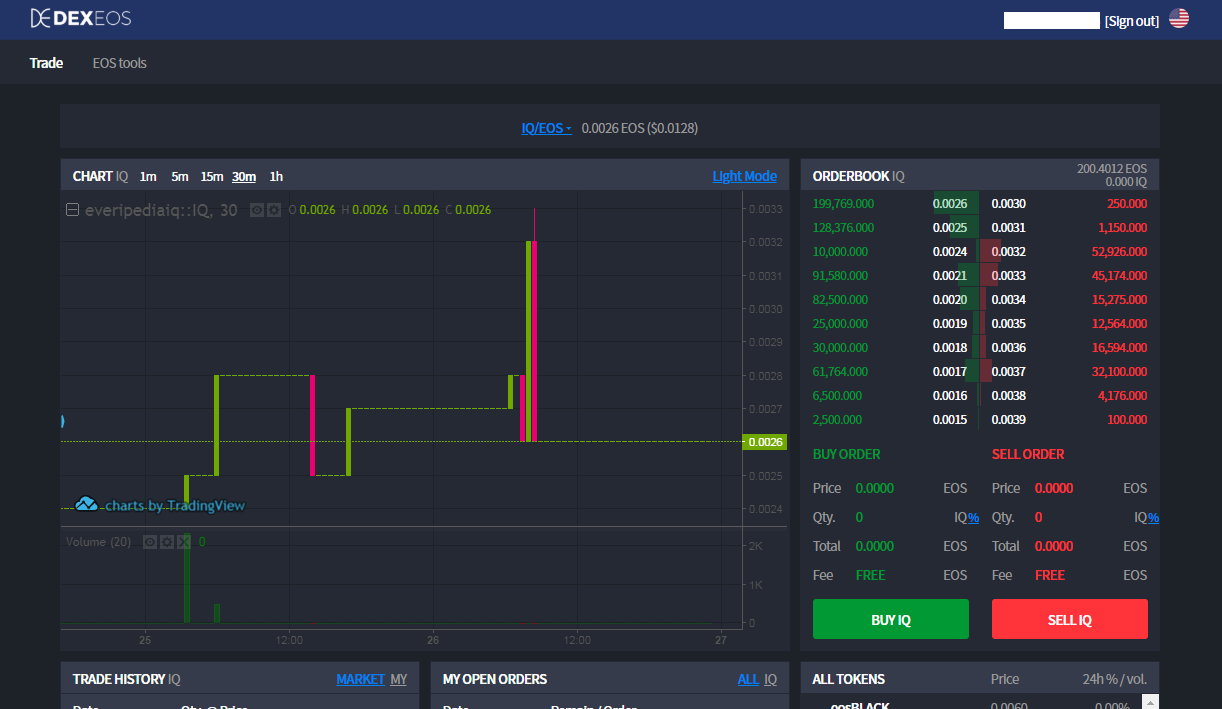This screenshot has width=1222, height=709.
Task: Select ask price 0.0032 in orderbook
Action: pos(1009,252)
